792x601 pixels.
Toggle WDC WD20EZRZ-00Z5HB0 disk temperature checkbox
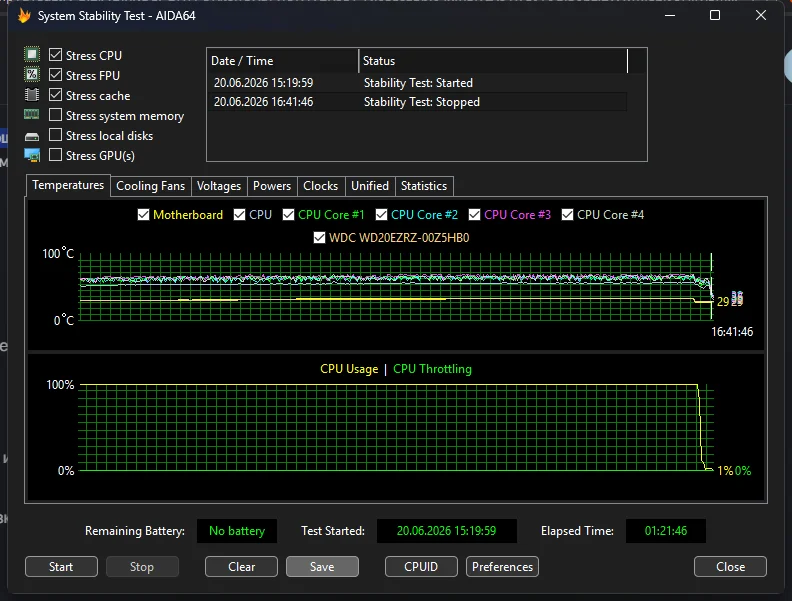pos(319,237)
